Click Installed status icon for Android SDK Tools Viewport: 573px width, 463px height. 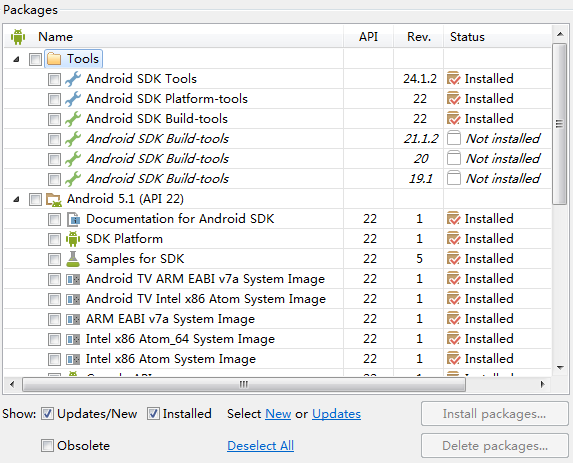point(454,79)
